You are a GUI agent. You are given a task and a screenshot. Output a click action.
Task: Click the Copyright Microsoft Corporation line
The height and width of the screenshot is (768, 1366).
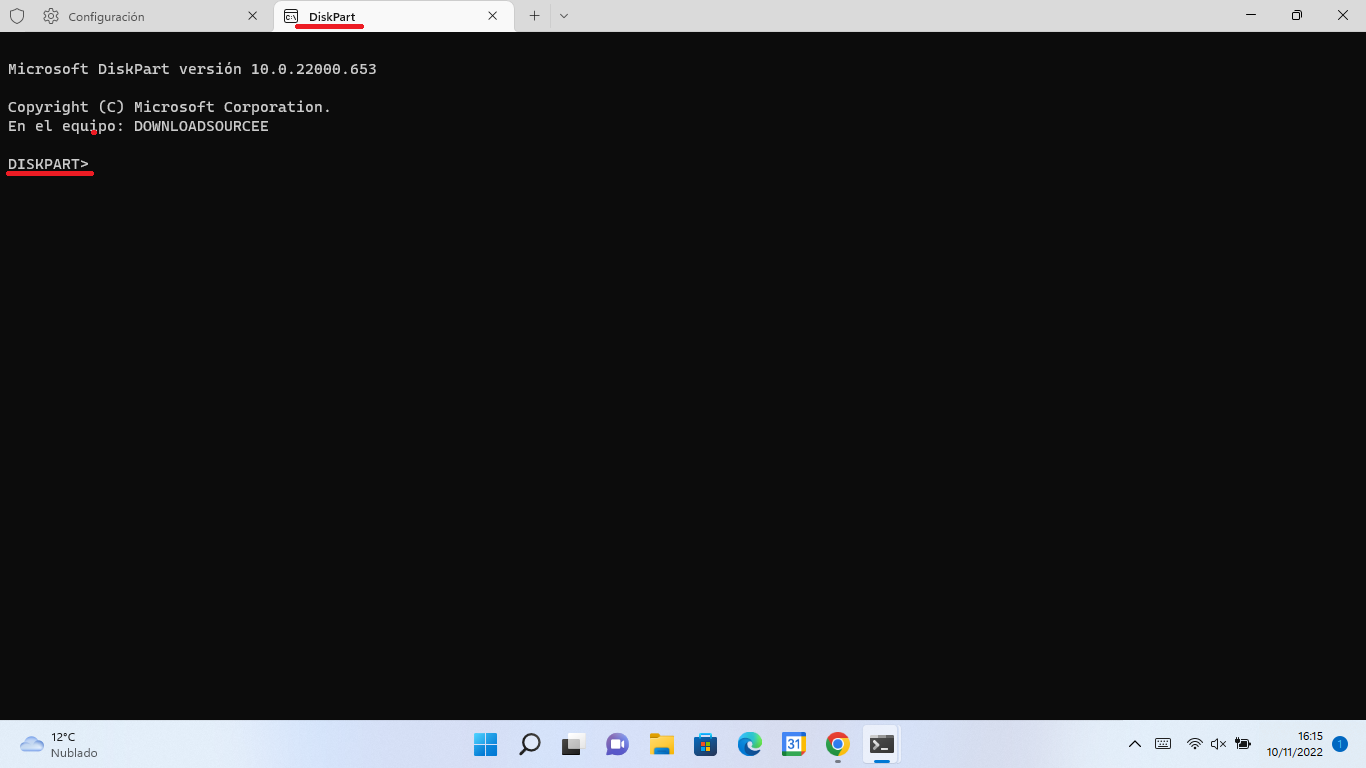click(x=169, y=107)
